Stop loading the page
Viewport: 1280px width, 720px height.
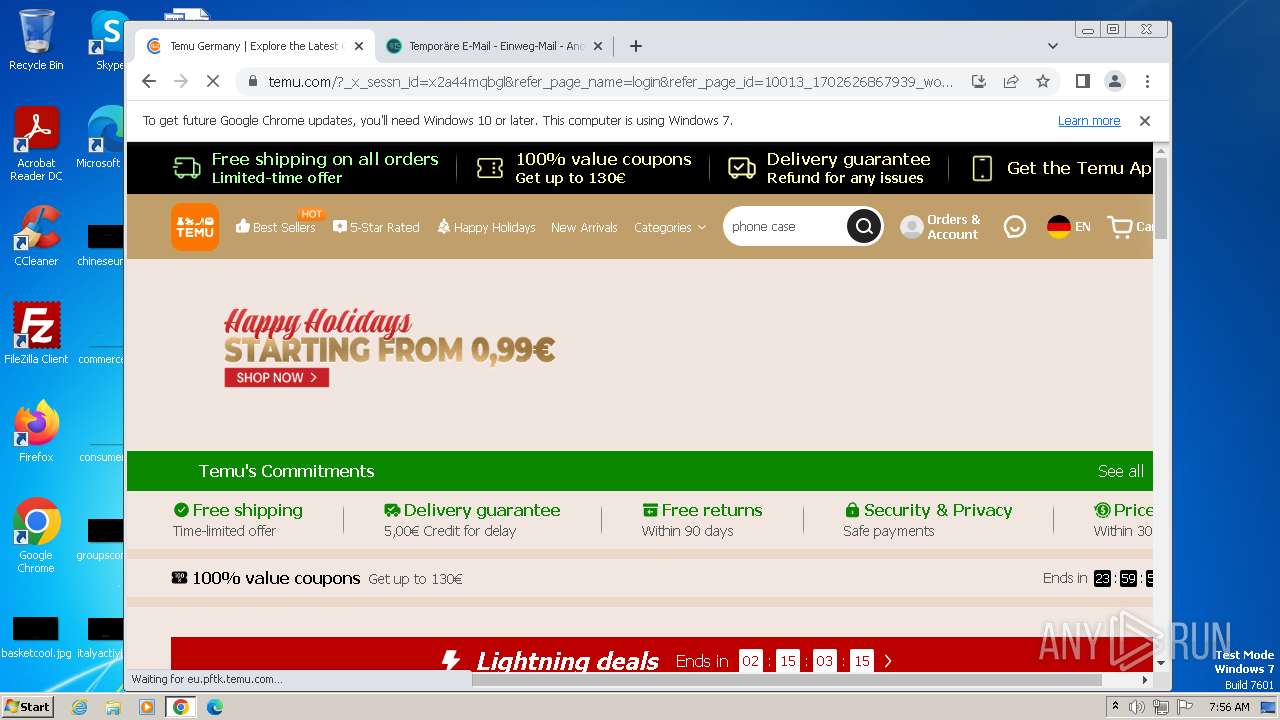(x=213, y=82)
